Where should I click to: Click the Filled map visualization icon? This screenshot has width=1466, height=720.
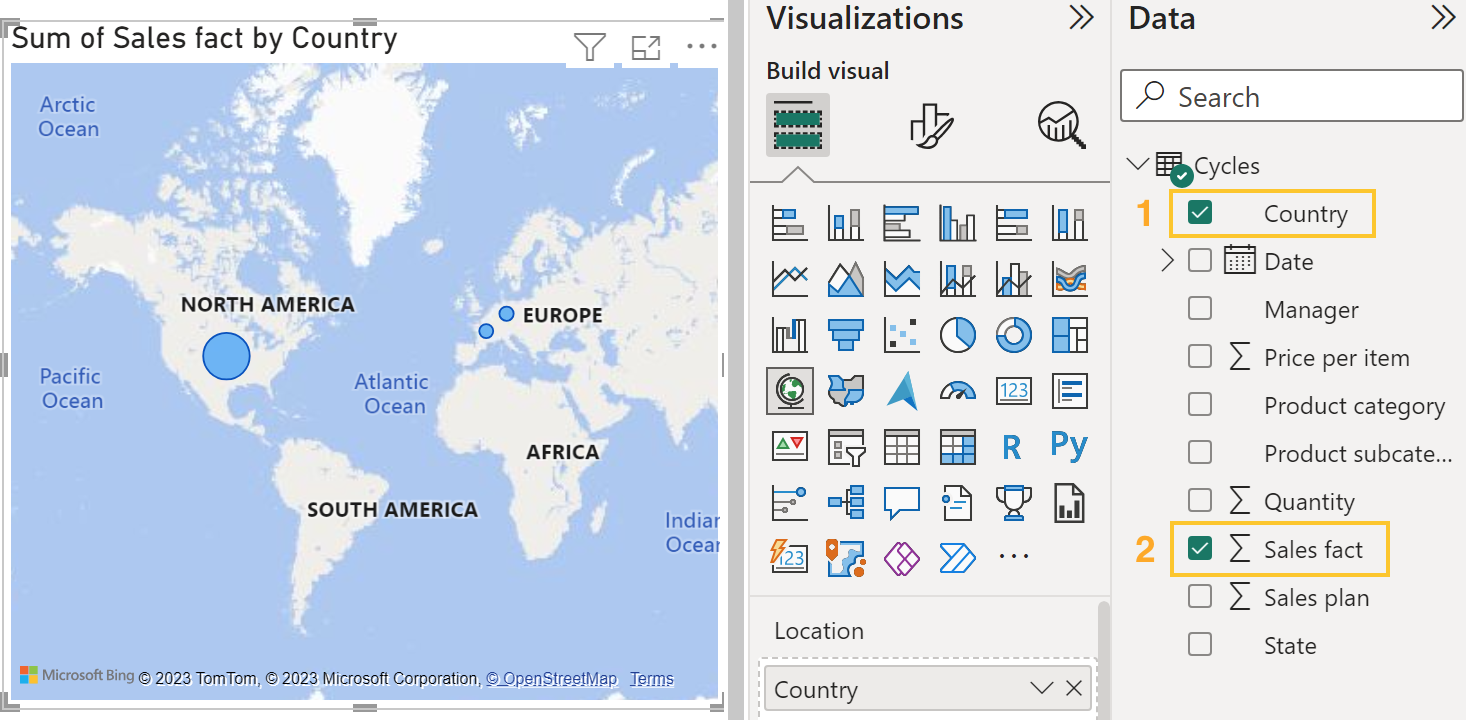pos(846,391)
